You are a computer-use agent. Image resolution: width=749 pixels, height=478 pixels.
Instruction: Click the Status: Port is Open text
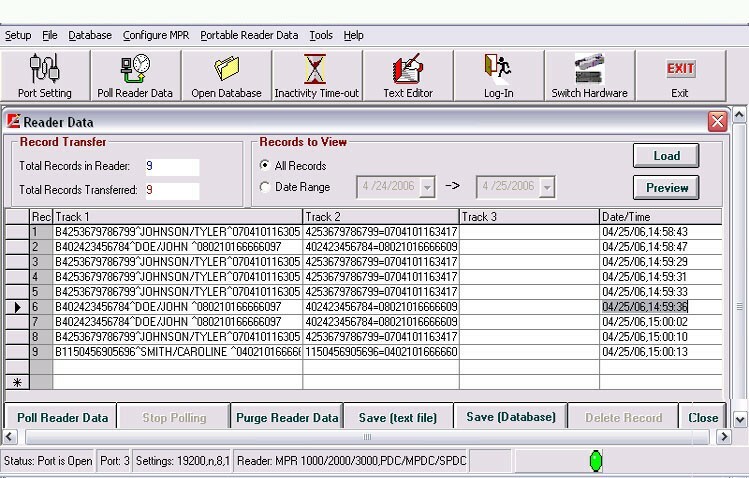pos(48,461)
